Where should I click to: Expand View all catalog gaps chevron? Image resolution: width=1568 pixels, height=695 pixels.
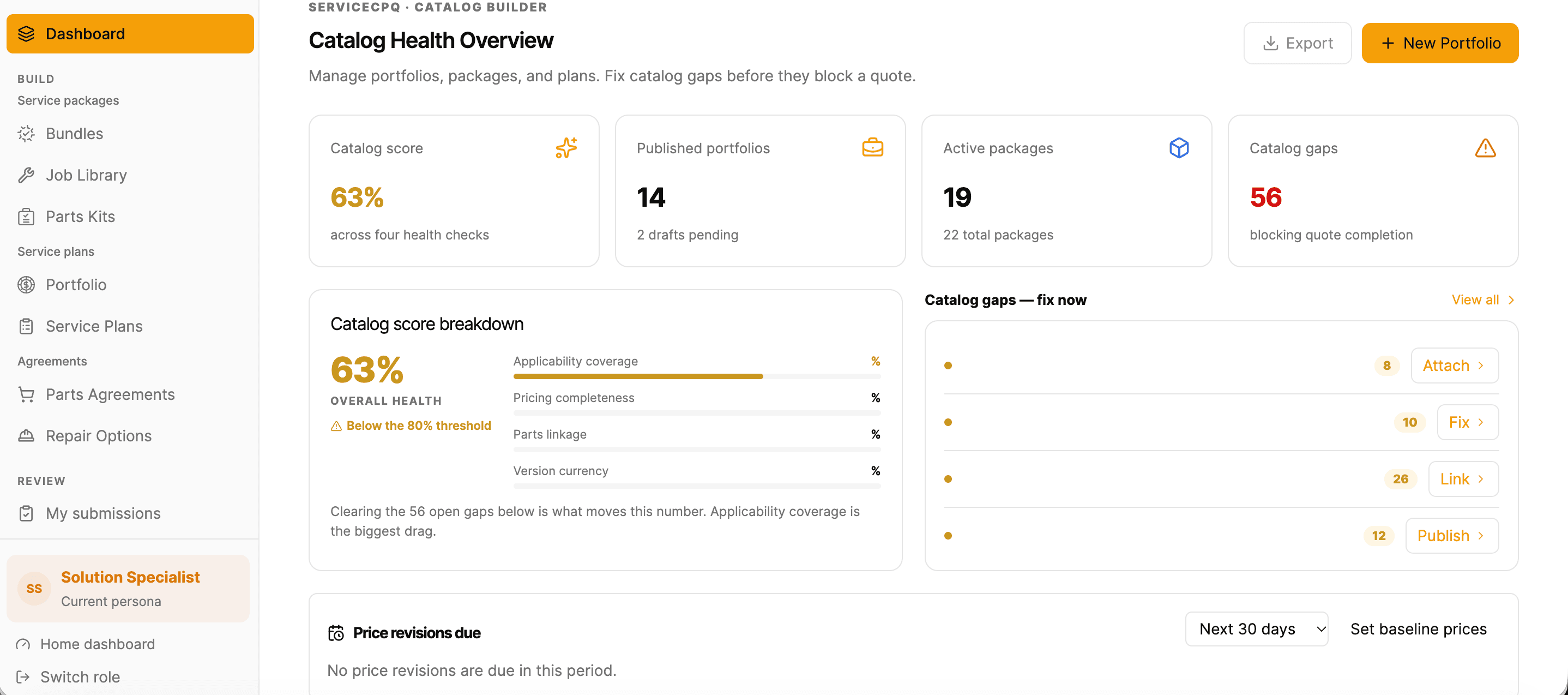[1511, 300]
